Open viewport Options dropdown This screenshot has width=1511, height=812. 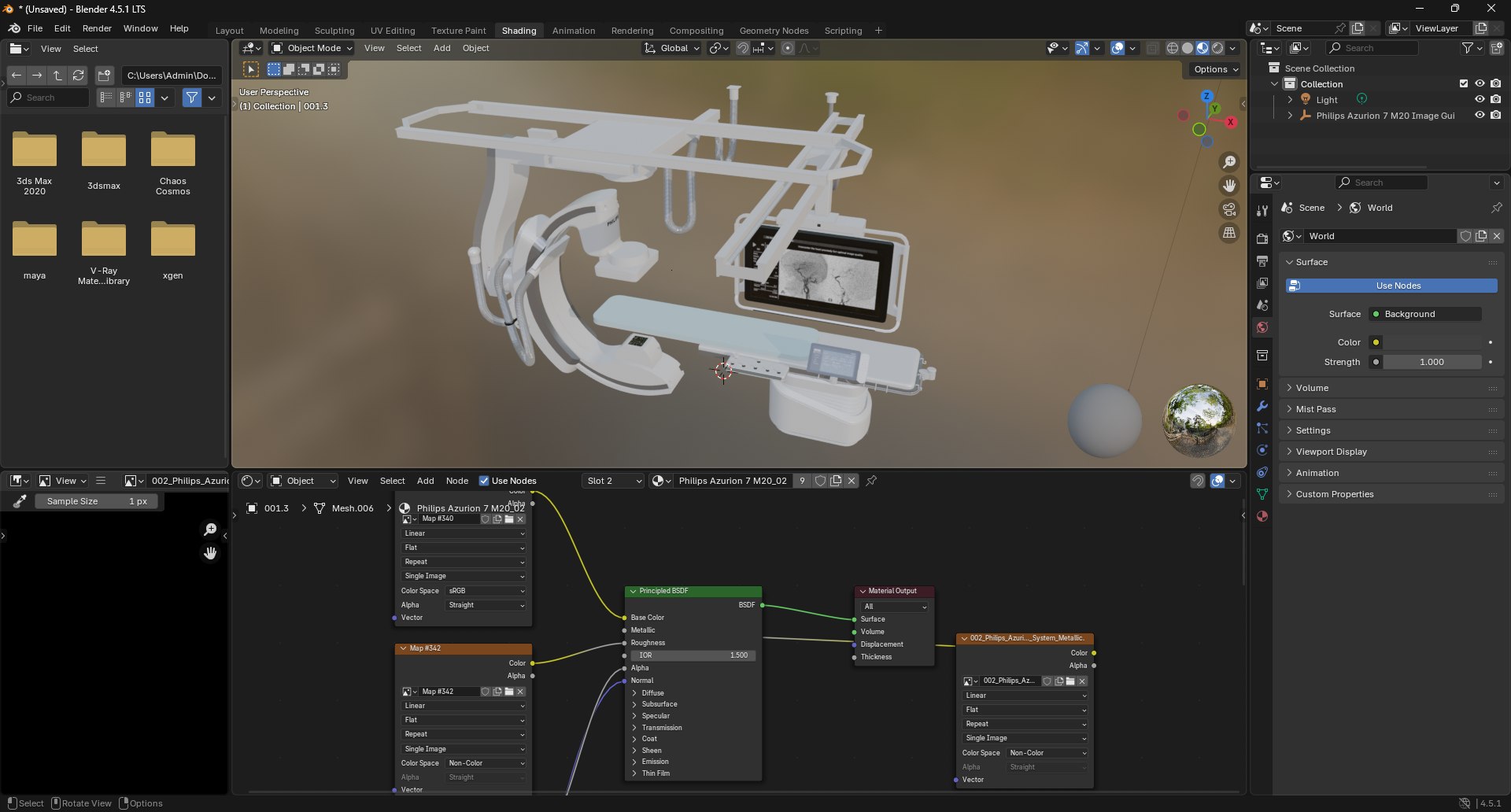[1215, 69]
